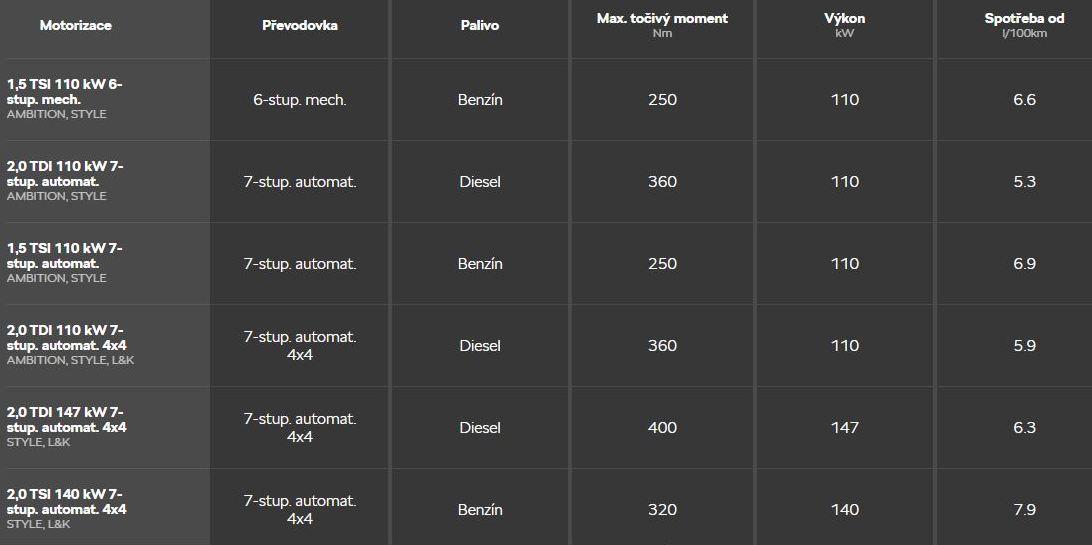Click the 320 Nm torque value
The height and width of the screenshot is (545, 1092).
(662, 510)
